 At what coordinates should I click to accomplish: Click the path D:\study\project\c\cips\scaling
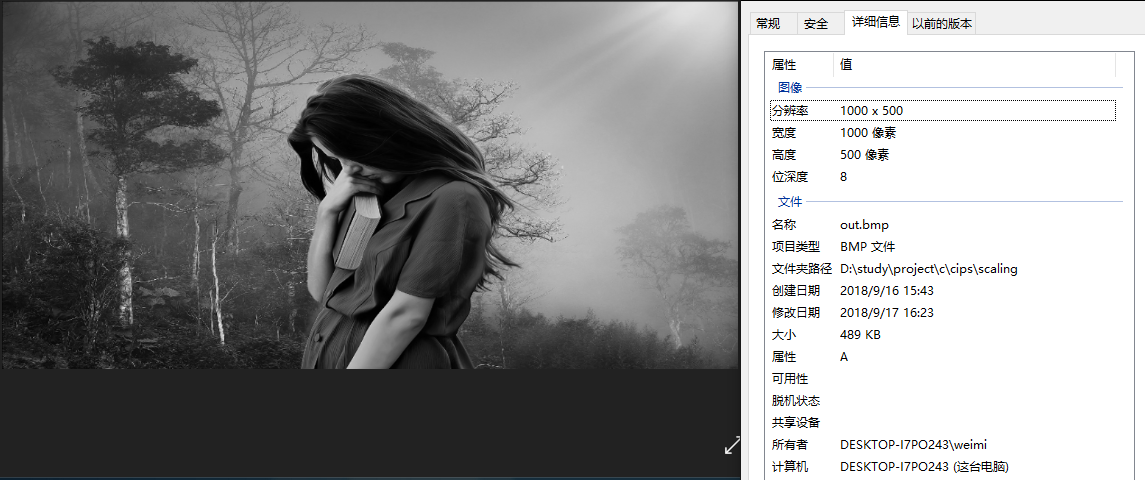(929, 269)
